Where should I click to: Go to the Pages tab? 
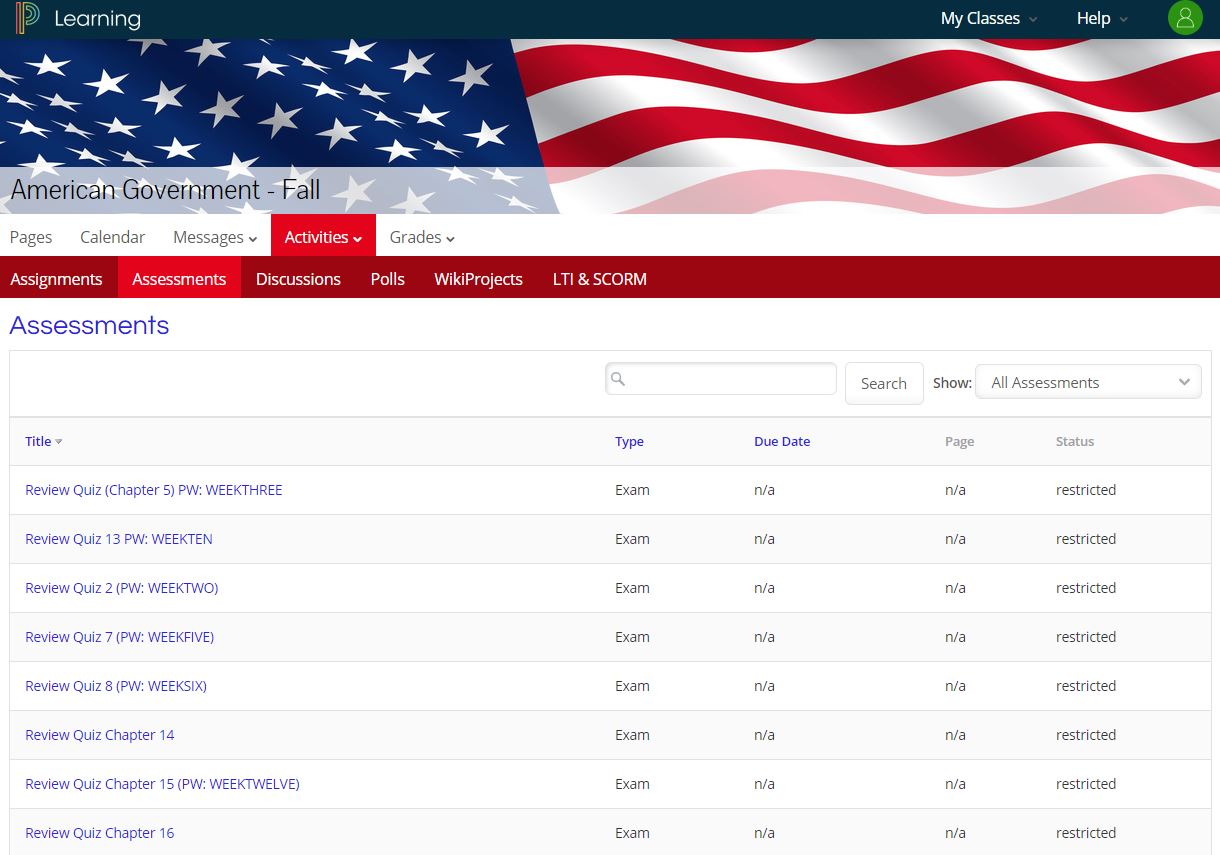[31, 237]
